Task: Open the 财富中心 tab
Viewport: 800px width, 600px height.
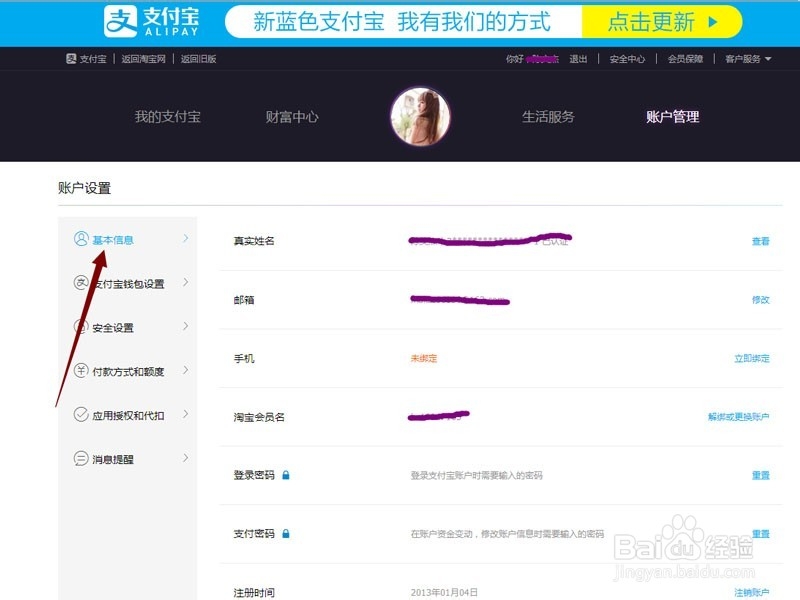Action: click(292, 117)
